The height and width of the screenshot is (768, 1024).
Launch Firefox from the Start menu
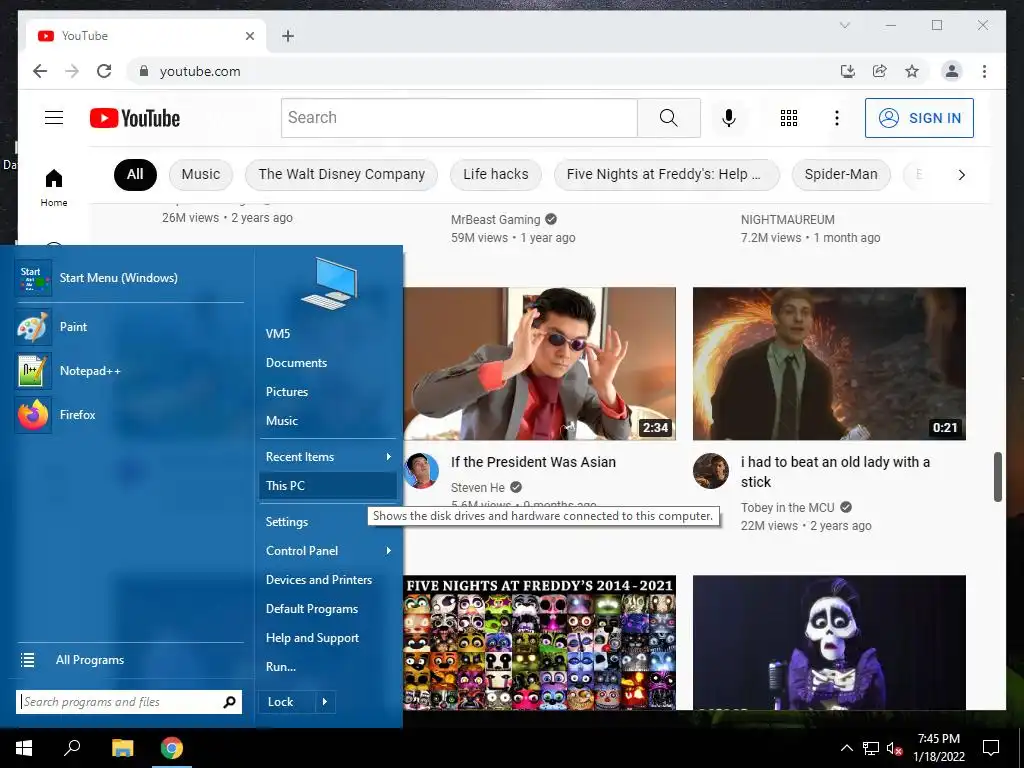(129, 415)
